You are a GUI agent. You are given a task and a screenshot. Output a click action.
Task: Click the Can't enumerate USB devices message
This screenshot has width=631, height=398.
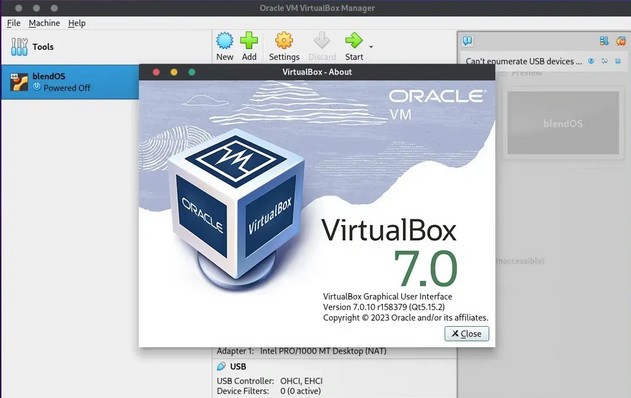pyautogui.click(x=524, y=61)
